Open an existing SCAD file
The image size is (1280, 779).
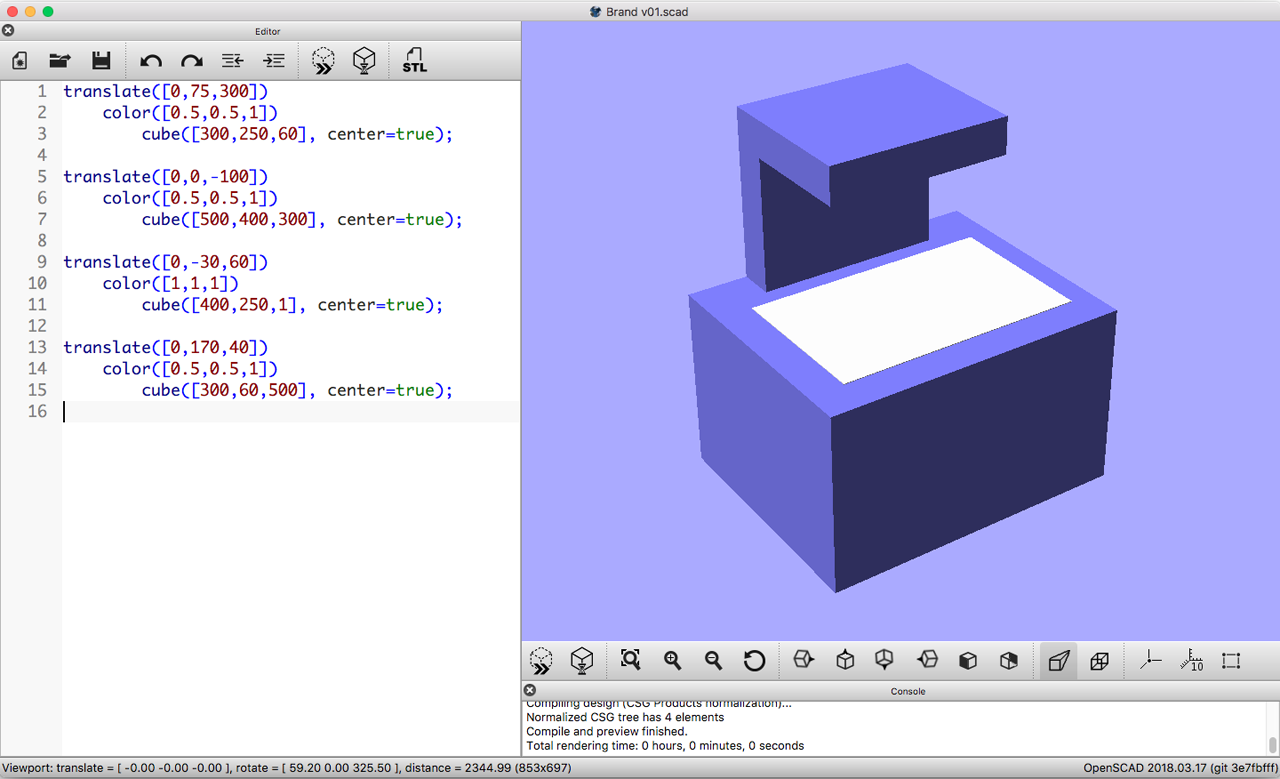(x=59, y=60)
